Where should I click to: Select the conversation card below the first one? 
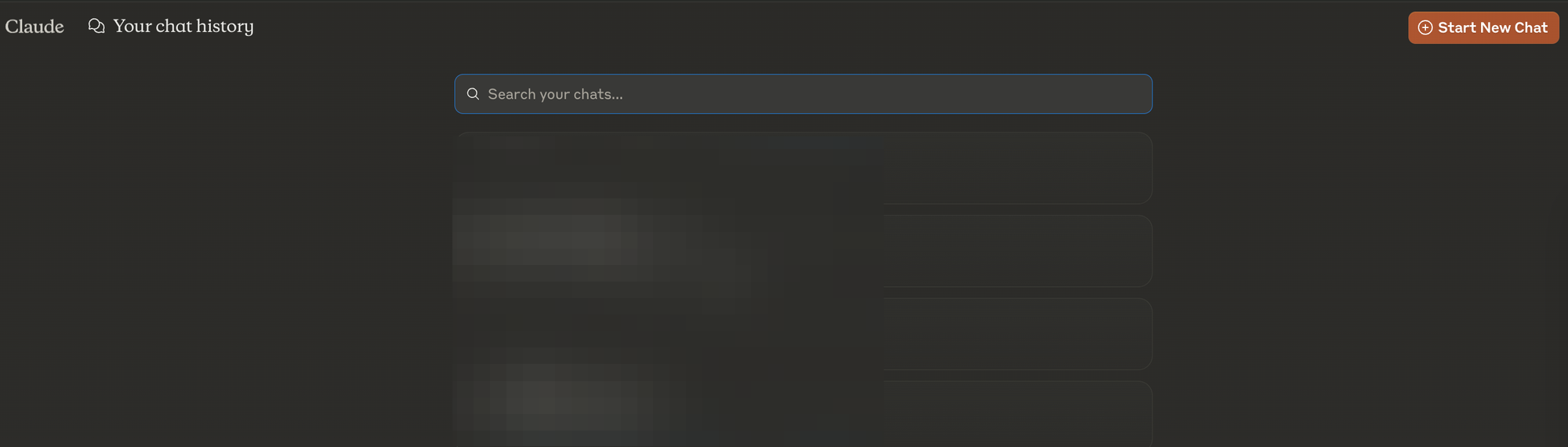[x=804, y=251]
